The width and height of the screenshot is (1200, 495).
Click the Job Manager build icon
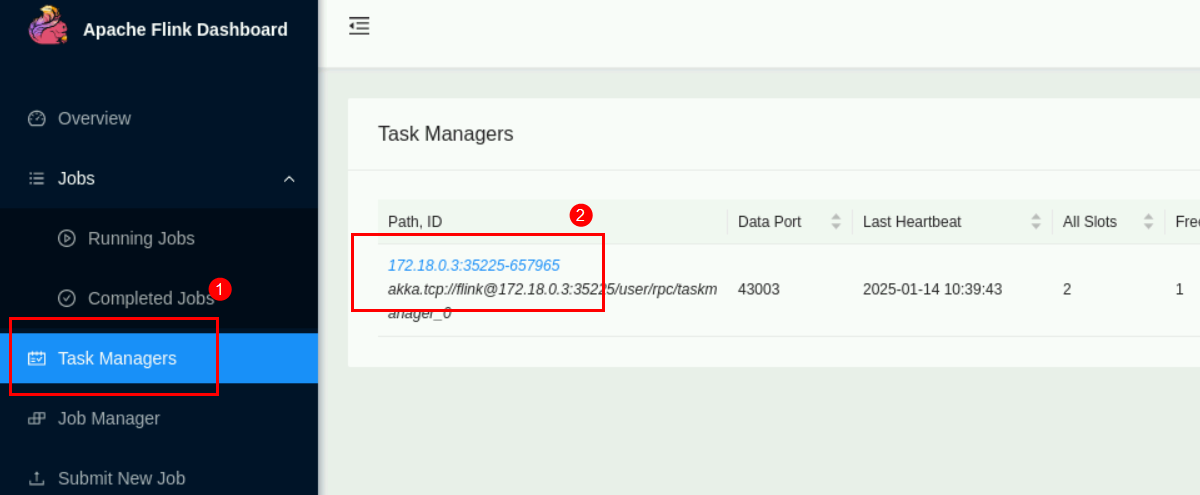click(x=37, y=418)
